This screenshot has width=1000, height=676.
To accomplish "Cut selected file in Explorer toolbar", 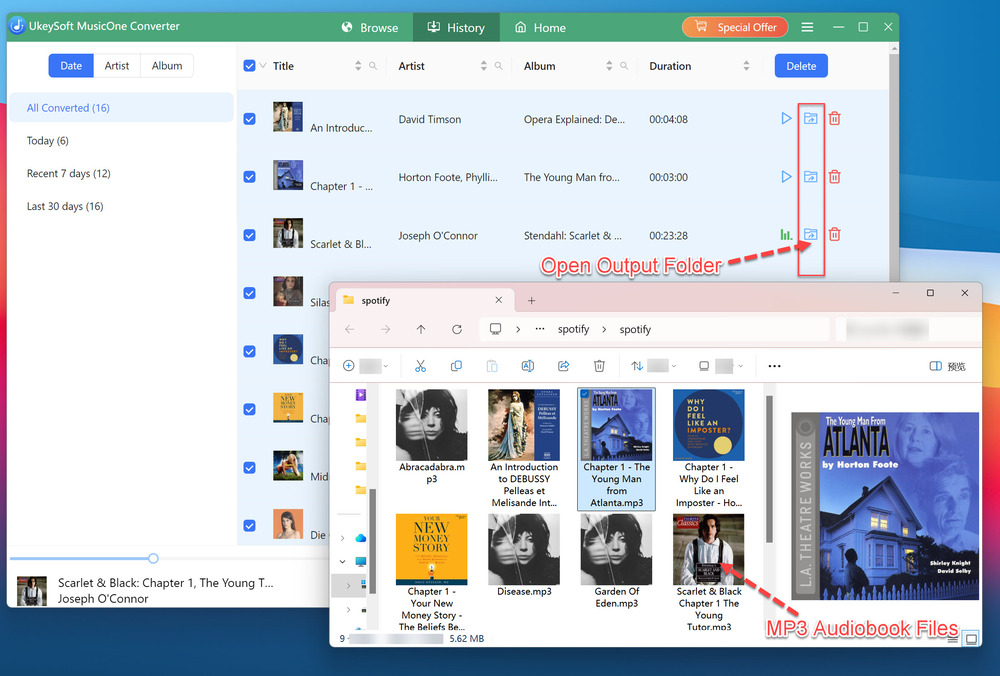I will click(x=420, y=366).
